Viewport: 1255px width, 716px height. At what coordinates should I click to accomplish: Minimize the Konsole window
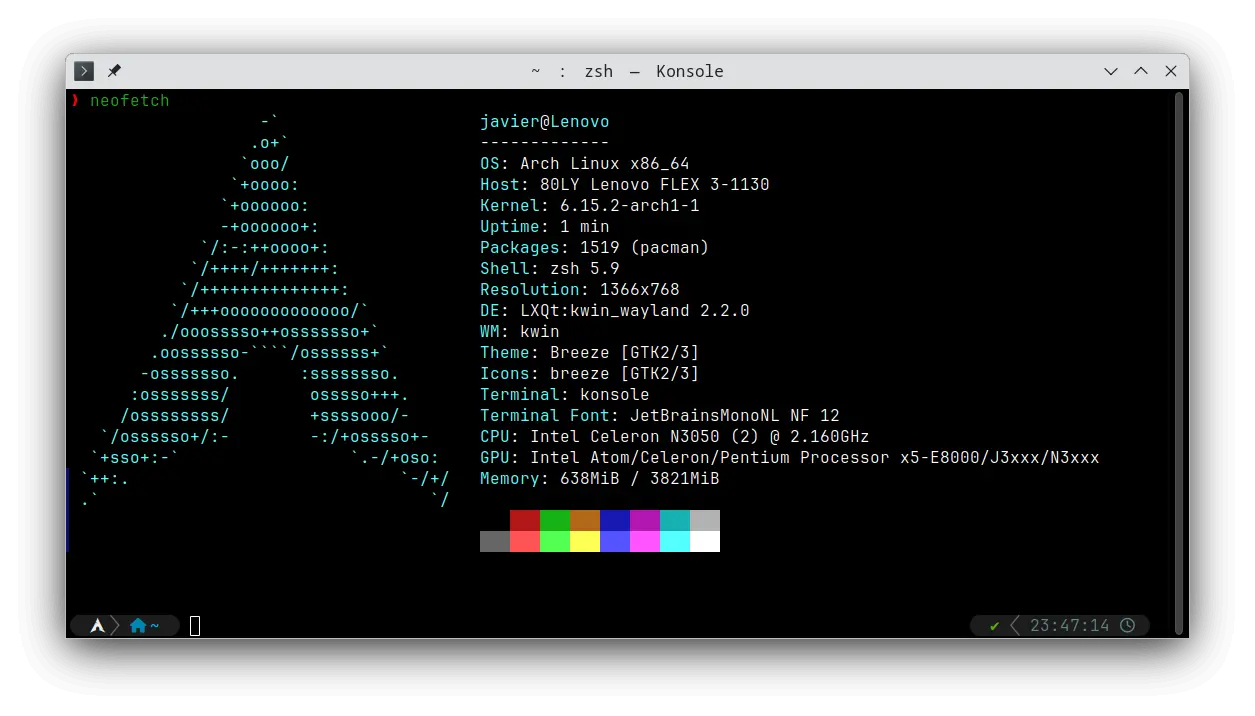[x=1111, y=71]
